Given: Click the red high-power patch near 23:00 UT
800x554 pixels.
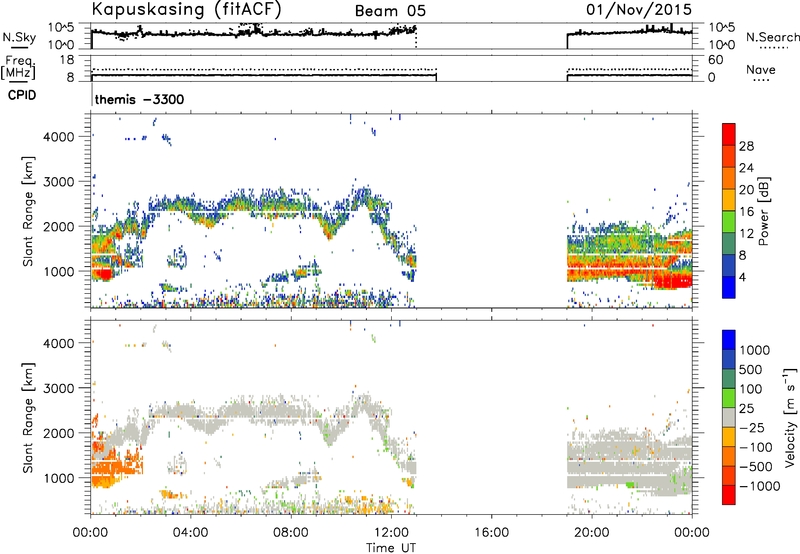Looking at the screenshot, I should [x=672, y=281].
